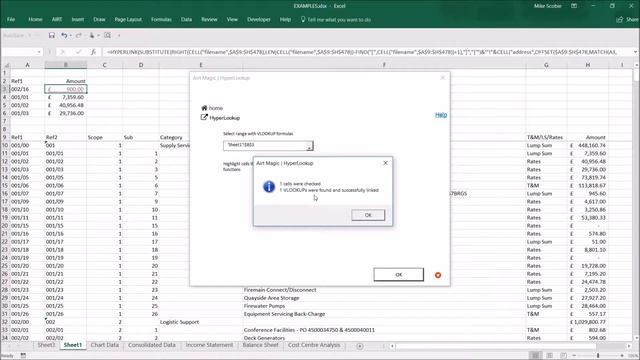Switch to Page Layout view icon

[x=549, y=356]
